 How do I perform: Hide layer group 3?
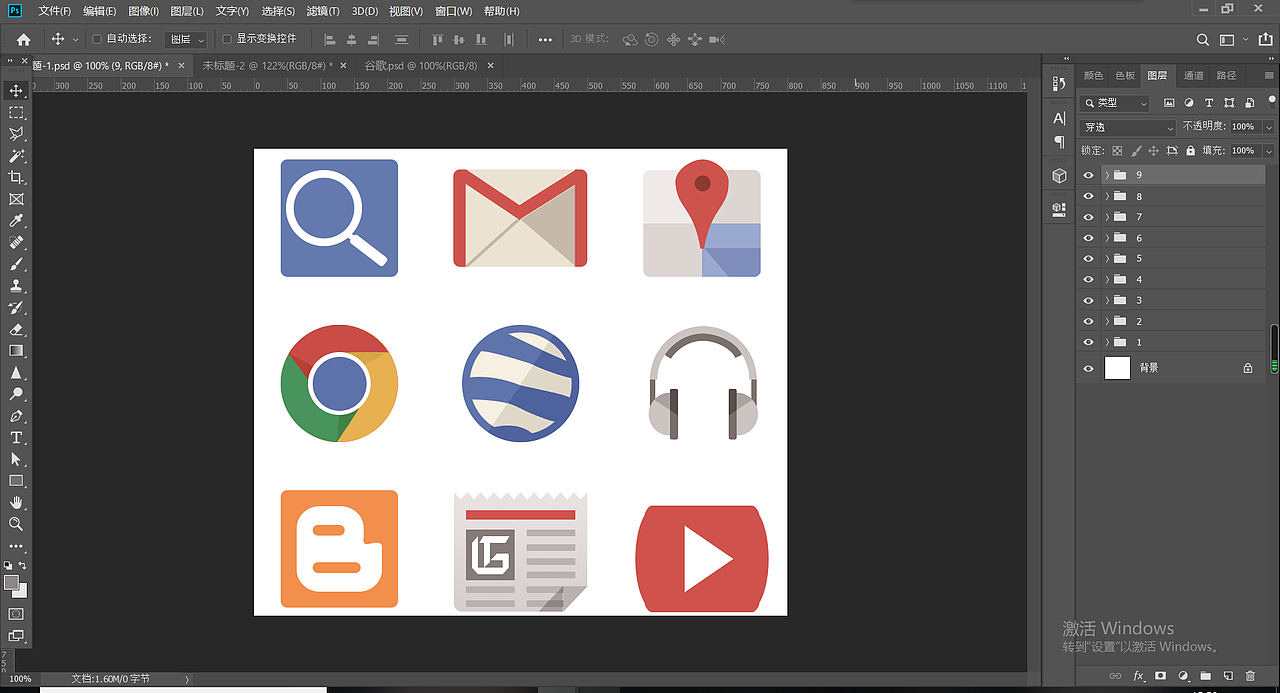pyautogui.click(x=1089, y=300)
